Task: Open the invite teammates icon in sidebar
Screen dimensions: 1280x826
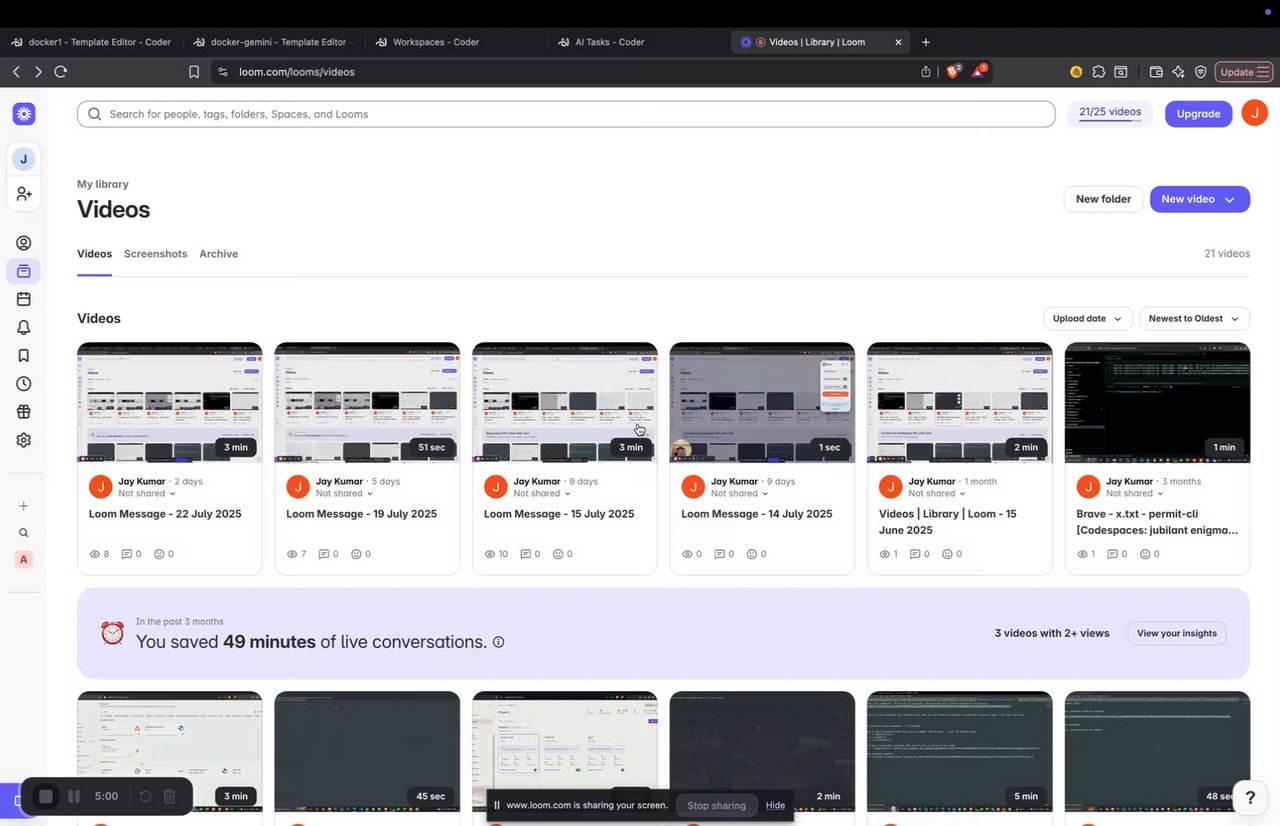Action: 24,194
